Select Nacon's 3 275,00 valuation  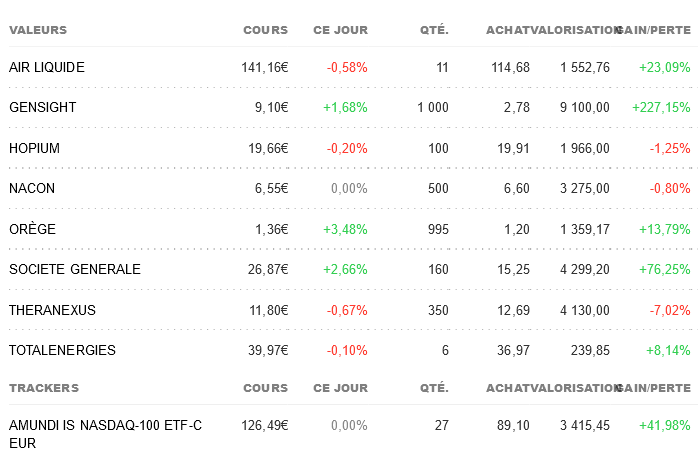pos(585,188)
